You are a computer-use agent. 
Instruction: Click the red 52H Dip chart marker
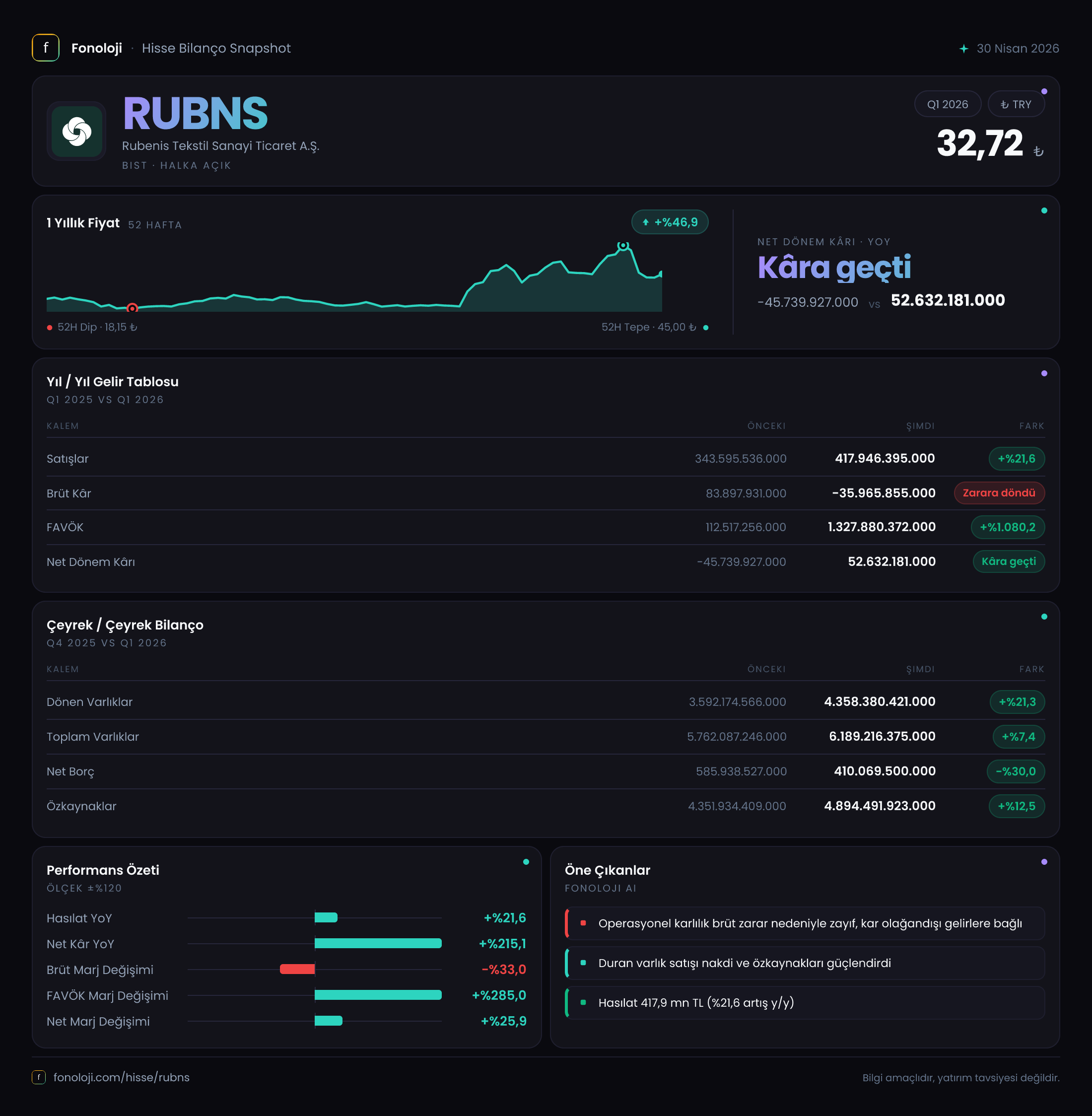132,308
